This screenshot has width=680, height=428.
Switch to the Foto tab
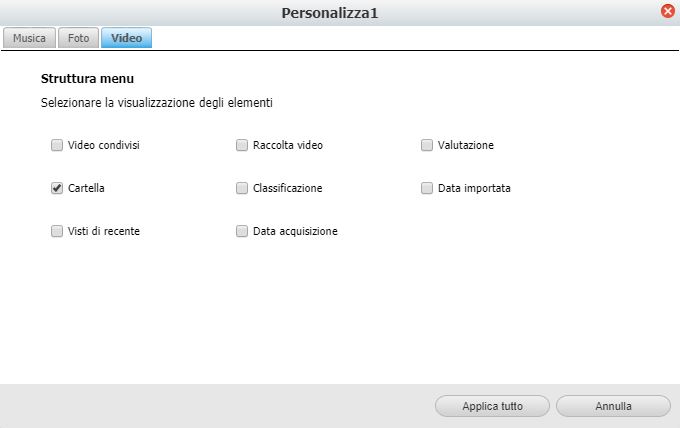[x=78, y=38]
